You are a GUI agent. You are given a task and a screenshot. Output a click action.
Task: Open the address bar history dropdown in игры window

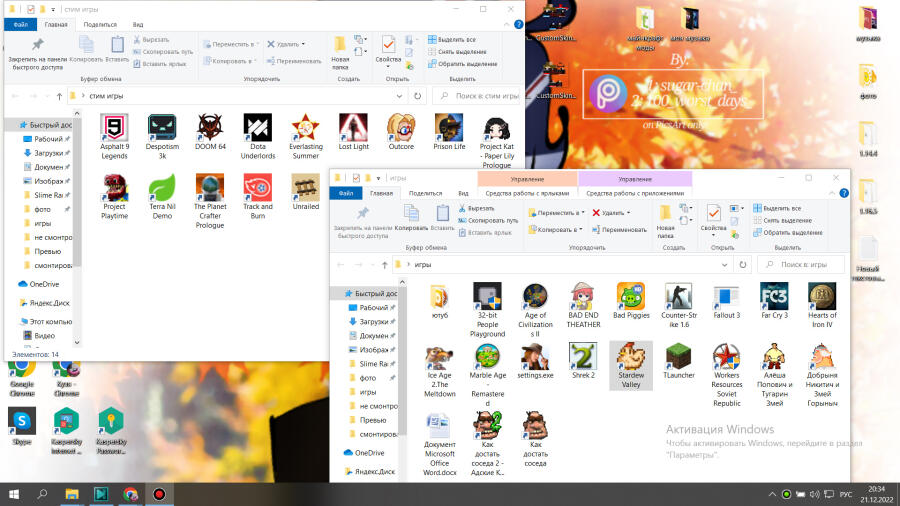coord(724,264)
